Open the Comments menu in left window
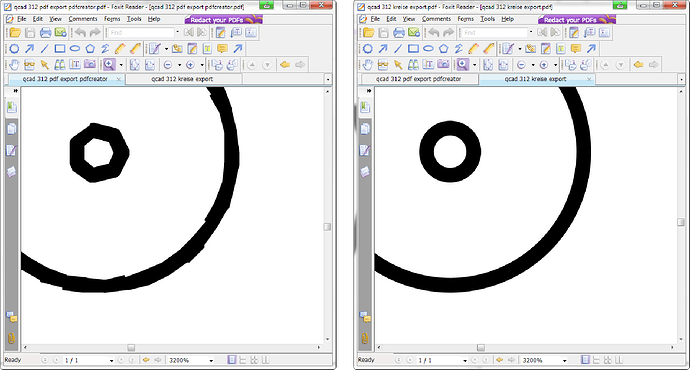The width and height of the screenshot is (690, 370). (x=83, y=19)
